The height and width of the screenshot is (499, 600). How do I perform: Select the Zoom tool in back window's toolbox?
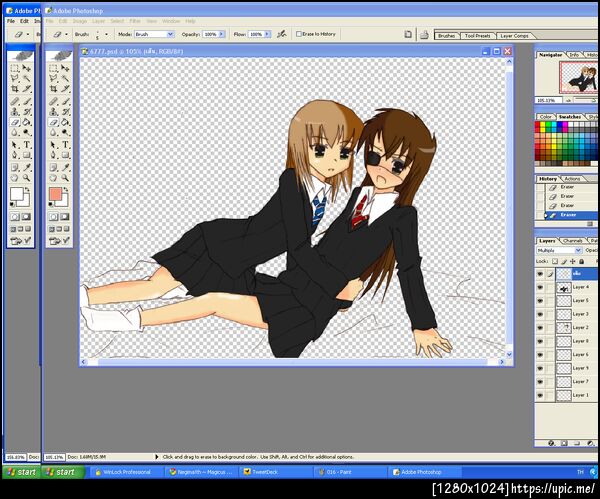(27, 178)
